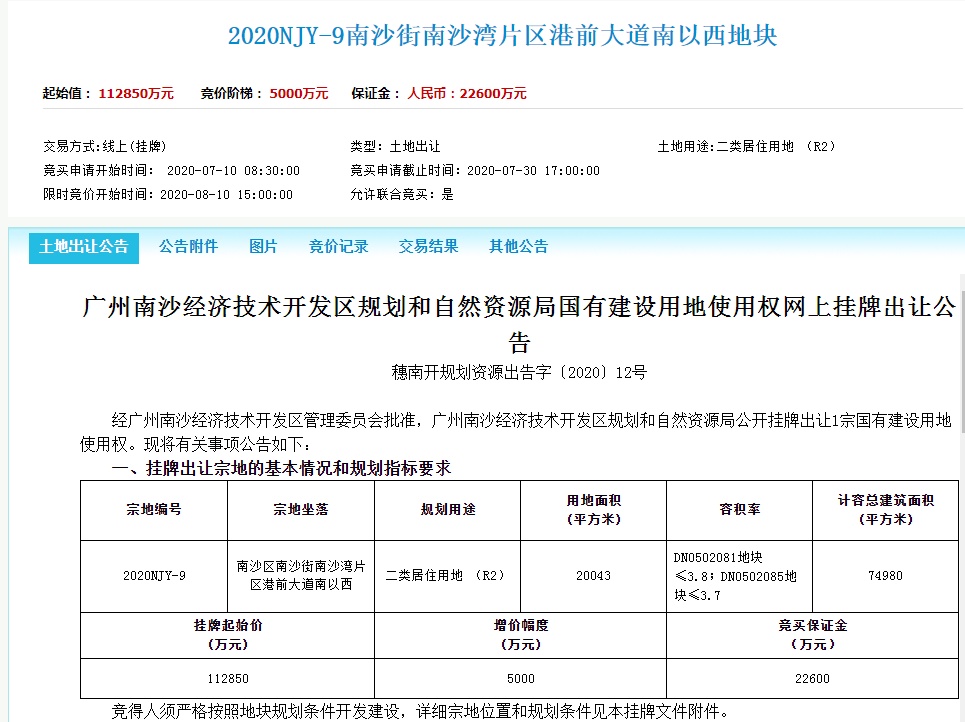
Task: Click the 容积率 table cell
Action: 739,510
